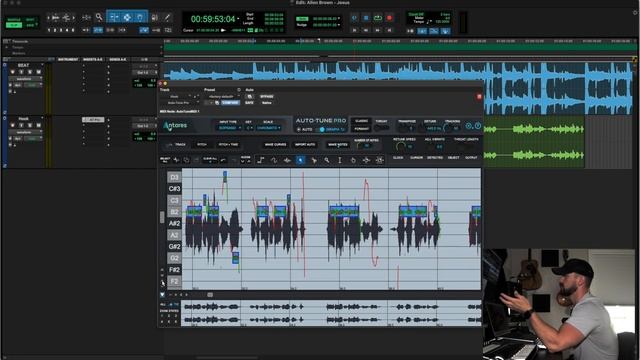Select the I-beam tool in Auto-Tune
The image size is (640, 360).
pos(340,160)
